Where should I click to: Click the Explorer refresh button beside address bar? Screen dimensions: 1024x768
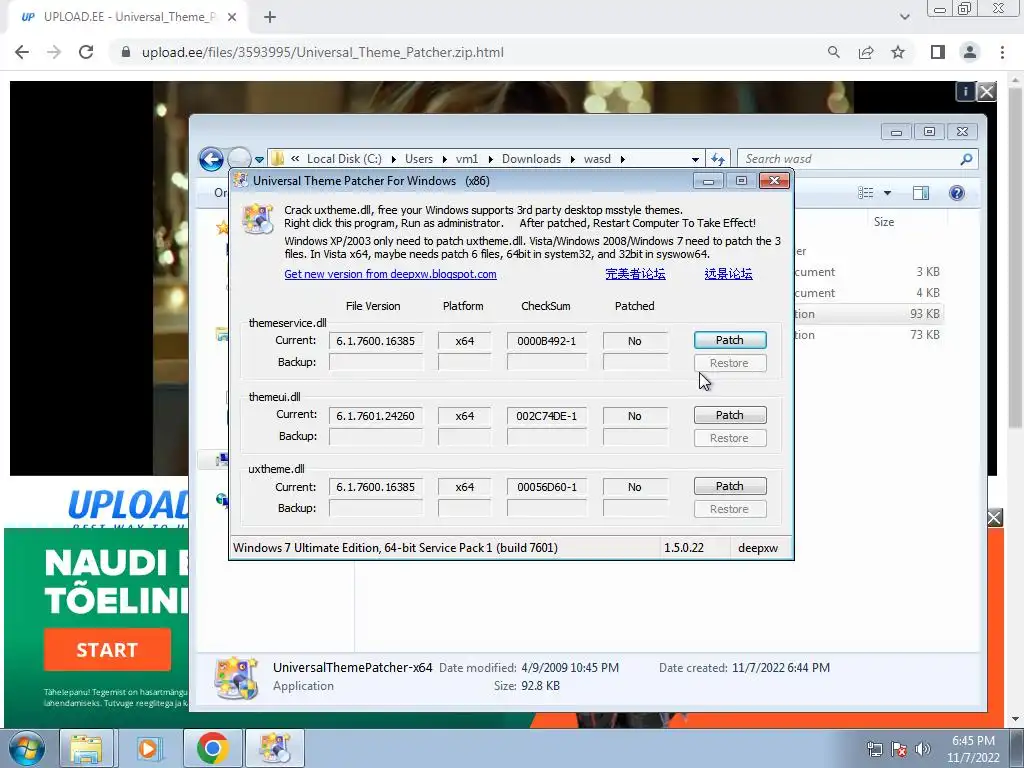click(717, 159)
